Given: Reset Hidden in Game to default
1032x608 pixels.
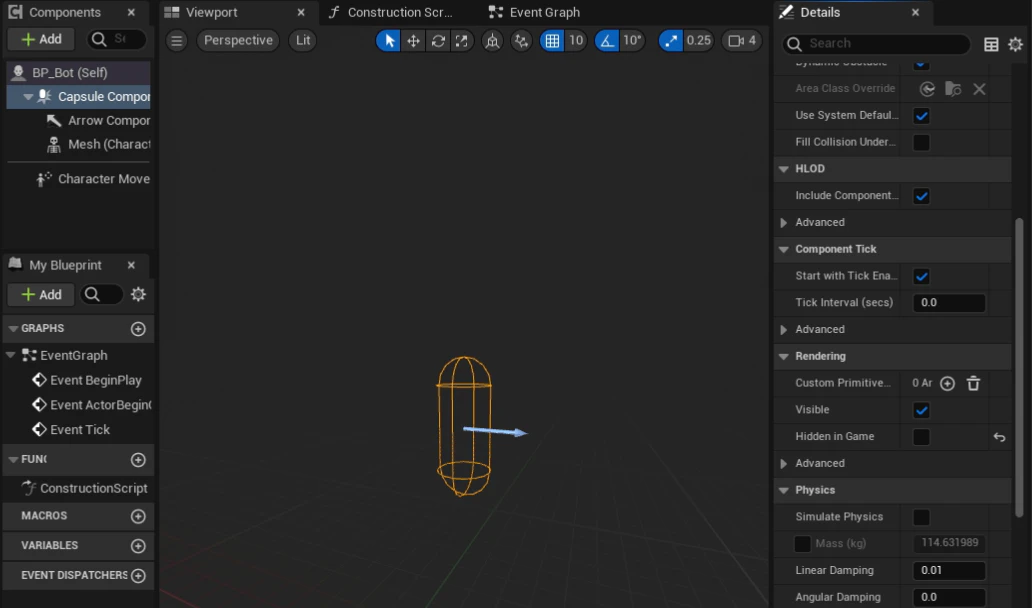Looking at the screenshot, I should click(x=999, y=437).
